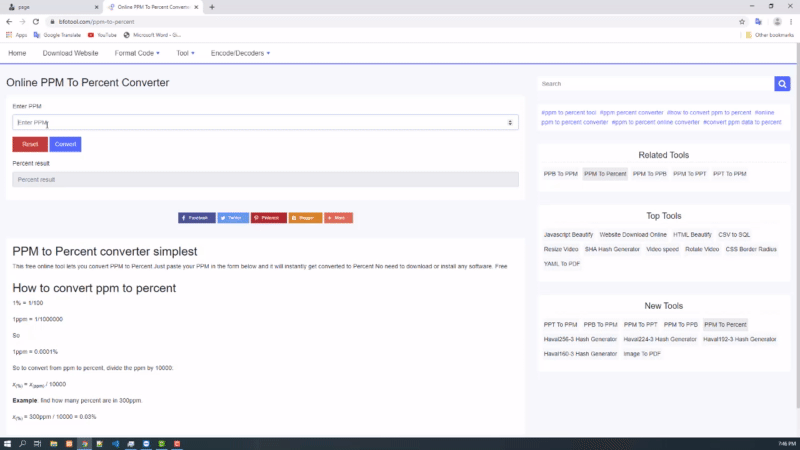Click the blue search magnifier button
Viewport: 800px width, 450px height.
click(x=782, y=84)
